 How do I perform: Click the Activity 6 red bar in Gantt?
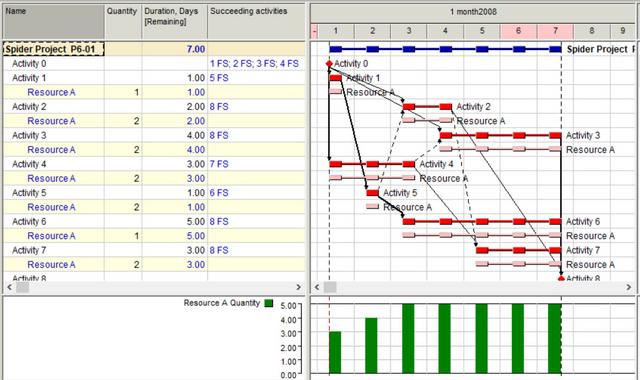(x=482, y=221)
